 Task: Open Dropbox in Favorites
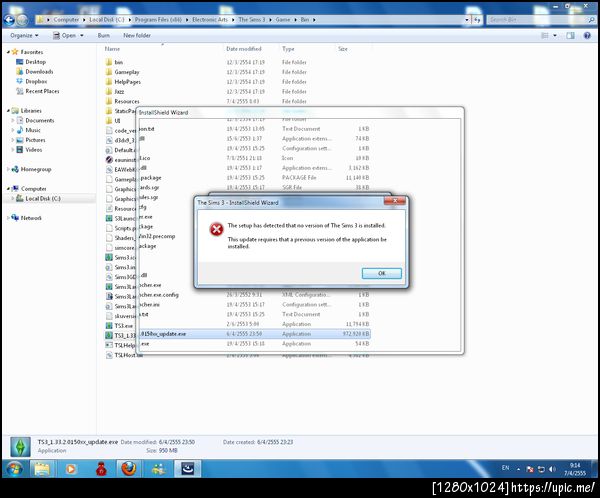point(36,81)
